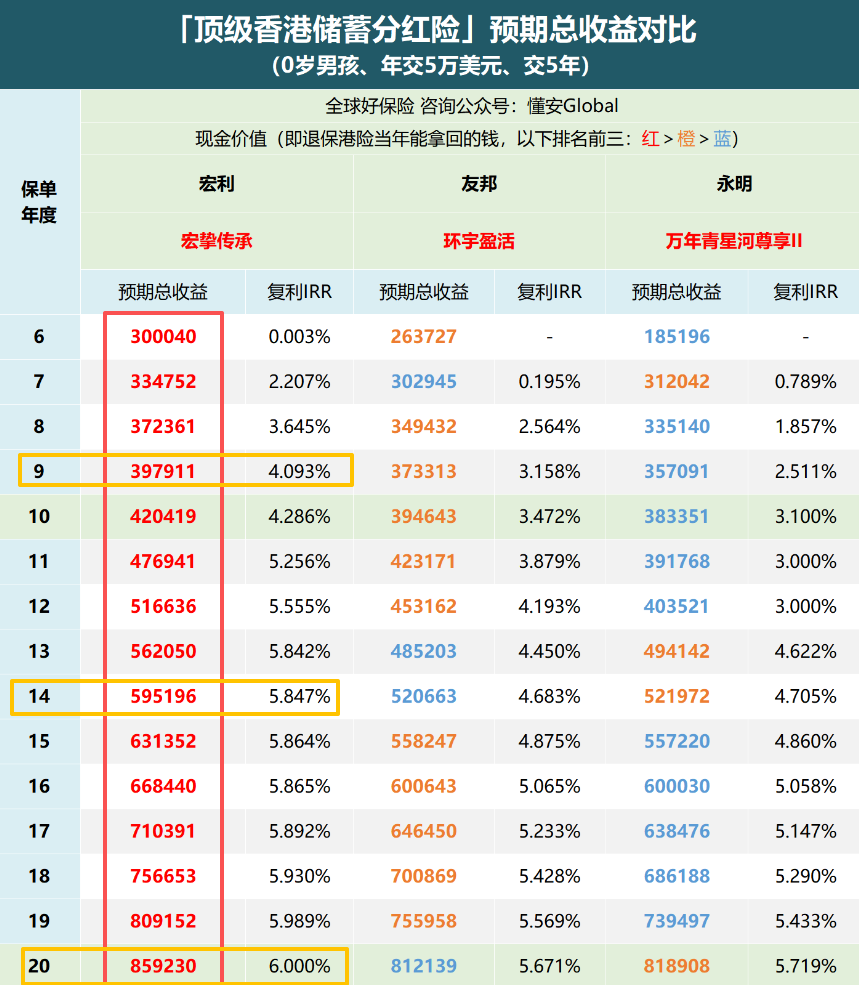Select the highlighted value 397911
Viewport: 859px width, 985px height.
[x=163, y=471]
